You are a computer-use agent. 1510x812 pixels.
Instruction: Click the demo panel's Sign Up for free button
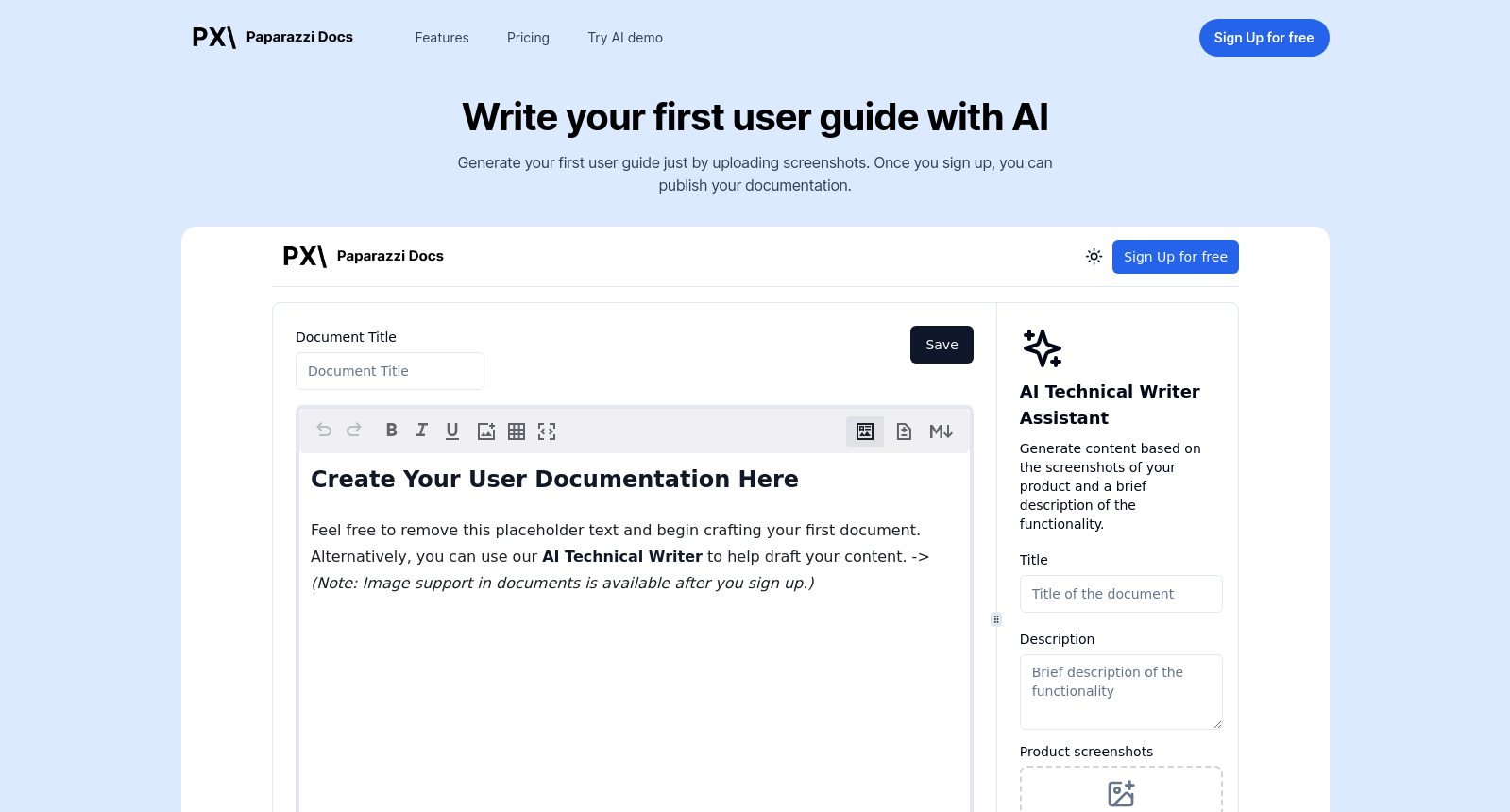click(x=1176, y=257)
